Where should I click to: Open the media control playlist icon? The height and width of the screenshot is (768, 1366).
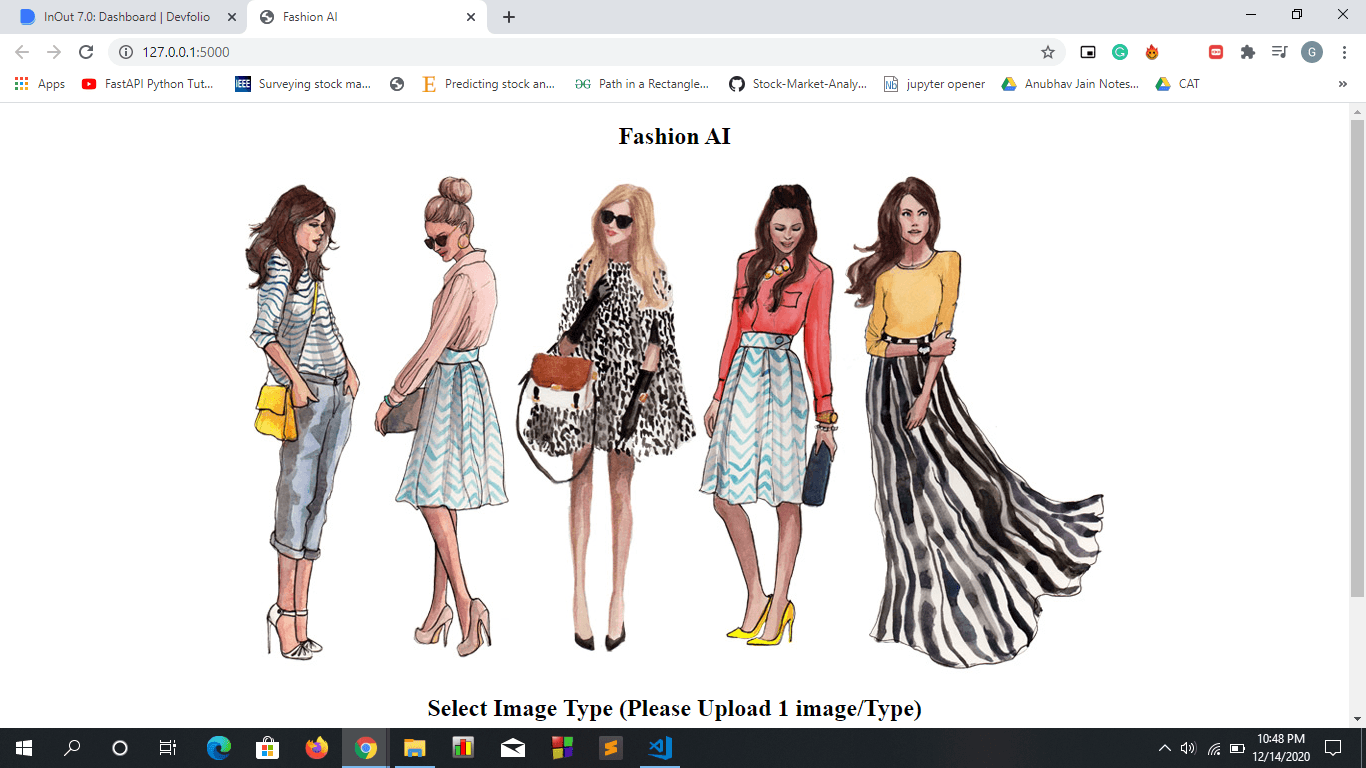click(x=1279, y=52)
